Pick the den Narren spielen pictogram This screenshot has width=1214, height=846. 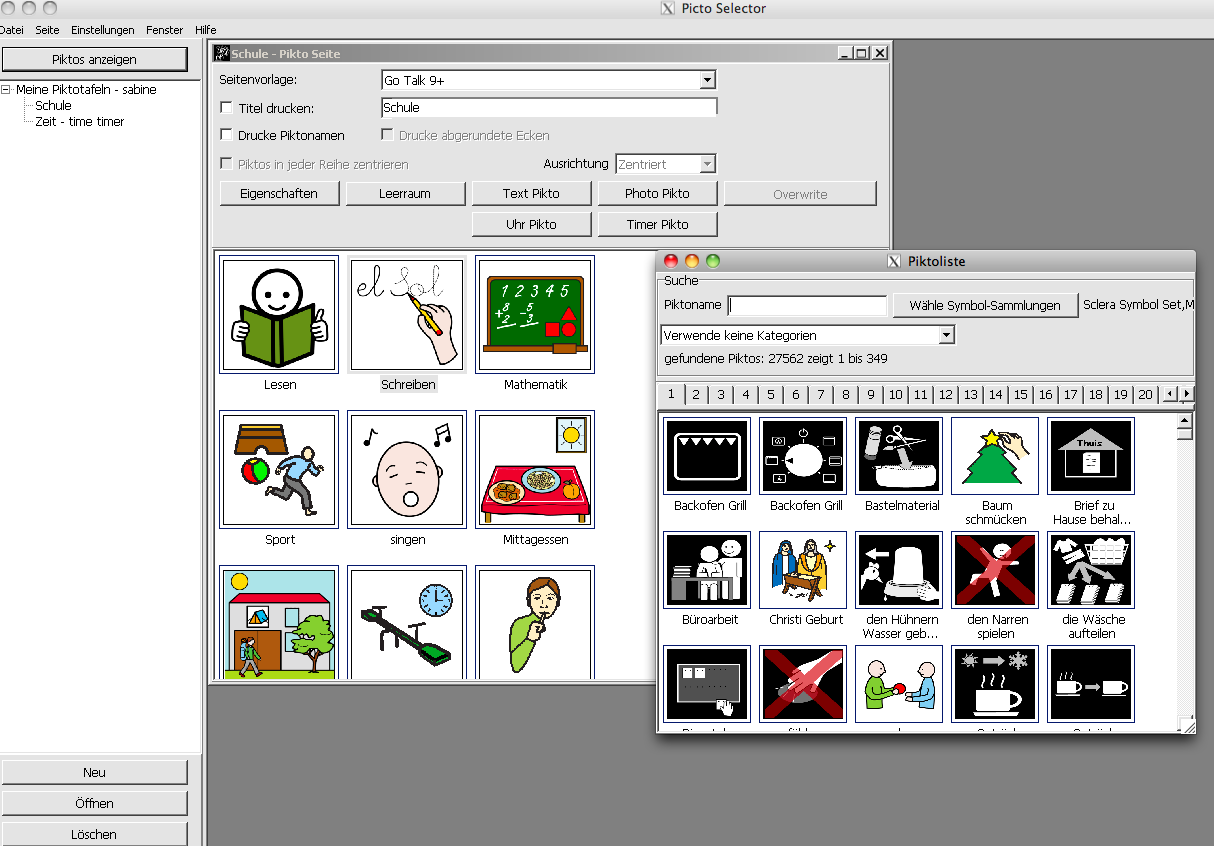coord(994,570)
